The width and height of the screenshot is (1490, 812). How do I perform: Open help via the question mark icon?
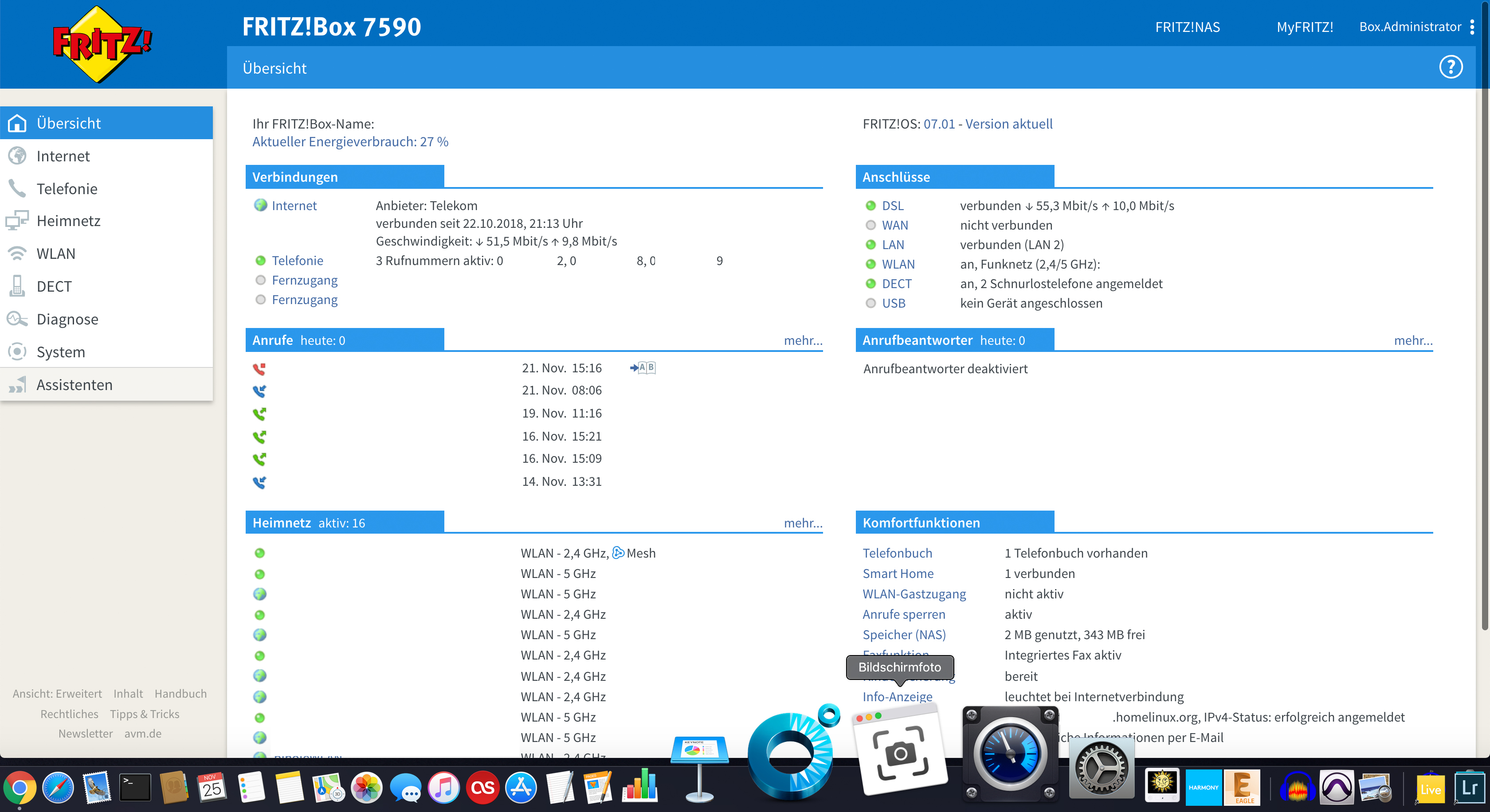[1451, 67]
